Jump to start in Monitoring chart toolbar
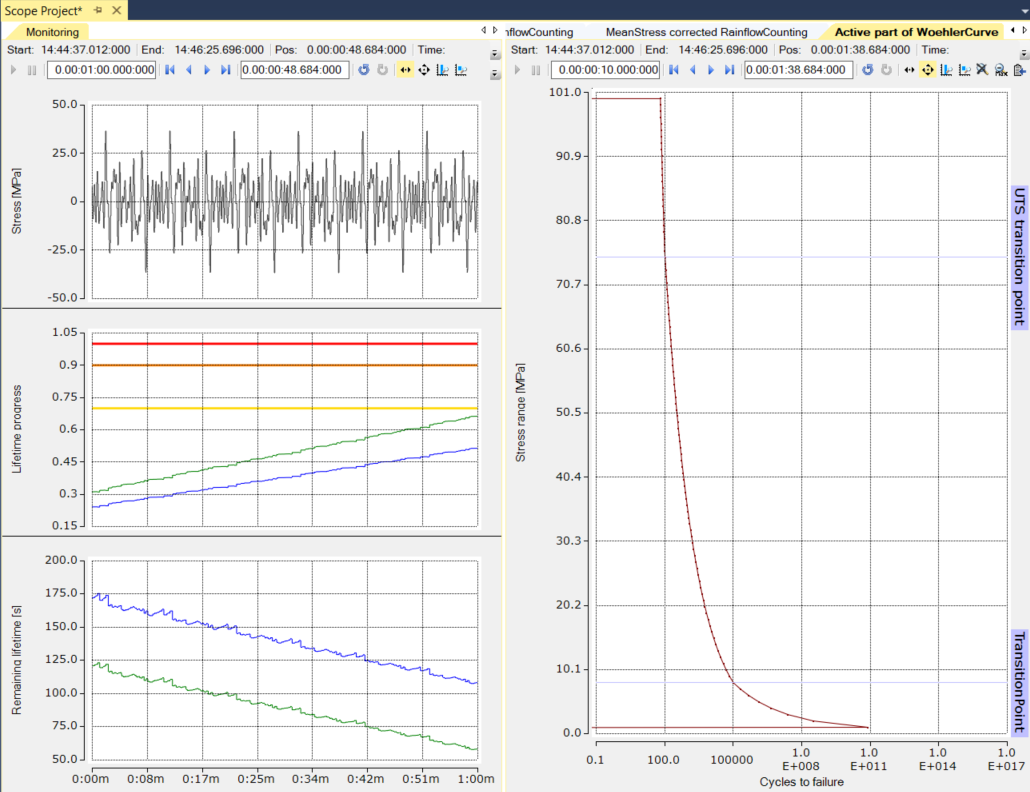This screenshot has height=792, width=1030. (170, 70)
